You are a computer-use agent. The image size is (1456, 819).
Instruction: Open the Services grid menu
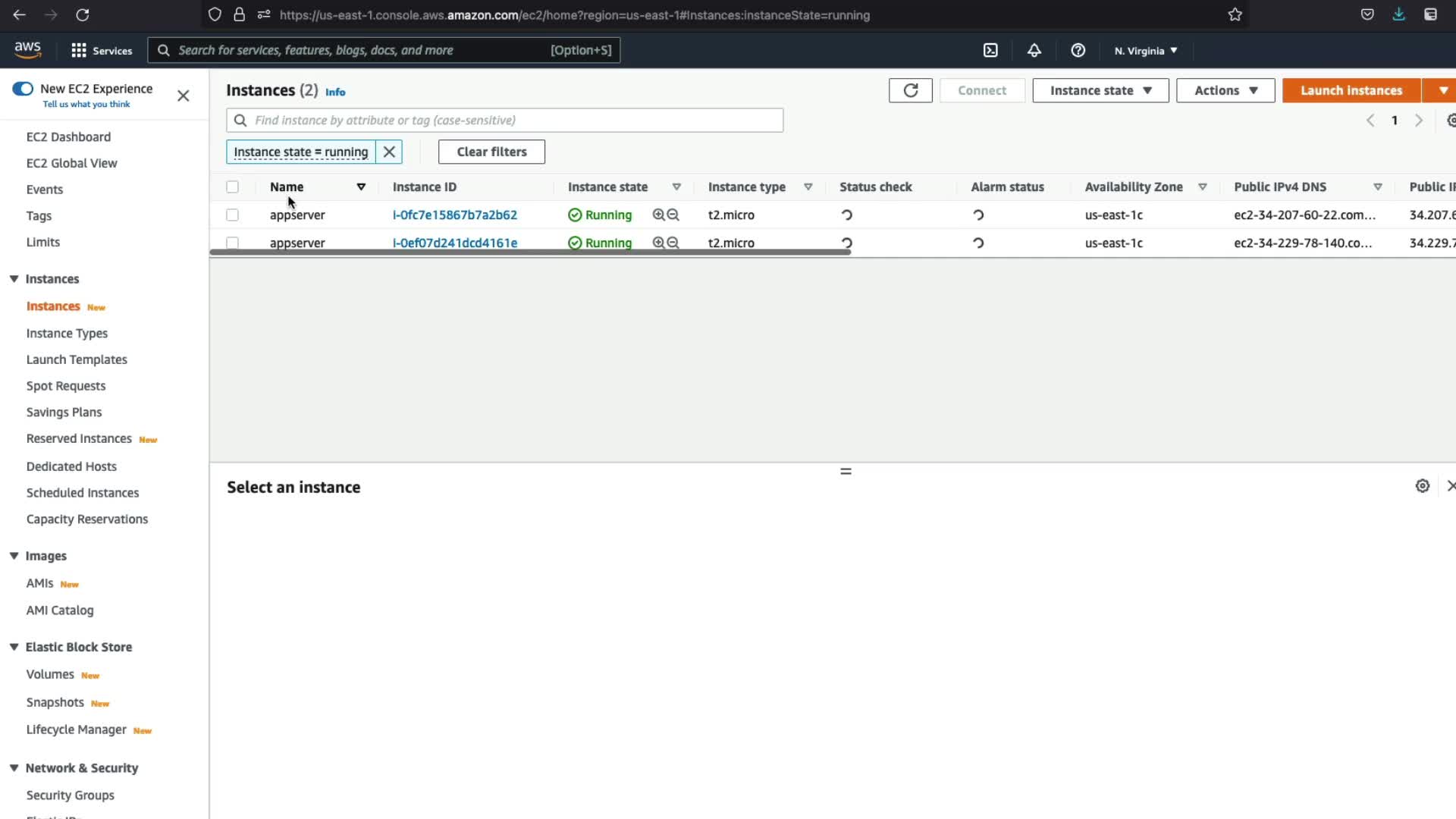pyautogui.click(x=79, y=50)
